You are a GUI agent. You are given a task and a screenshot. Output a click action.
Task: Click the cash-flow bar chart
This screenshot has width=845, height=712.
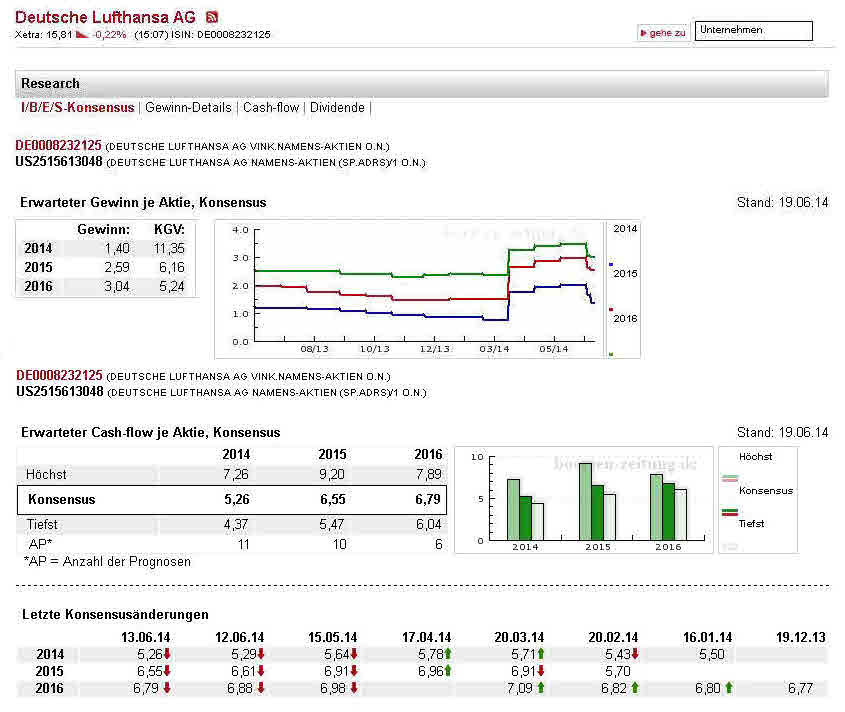click(584, 500)
